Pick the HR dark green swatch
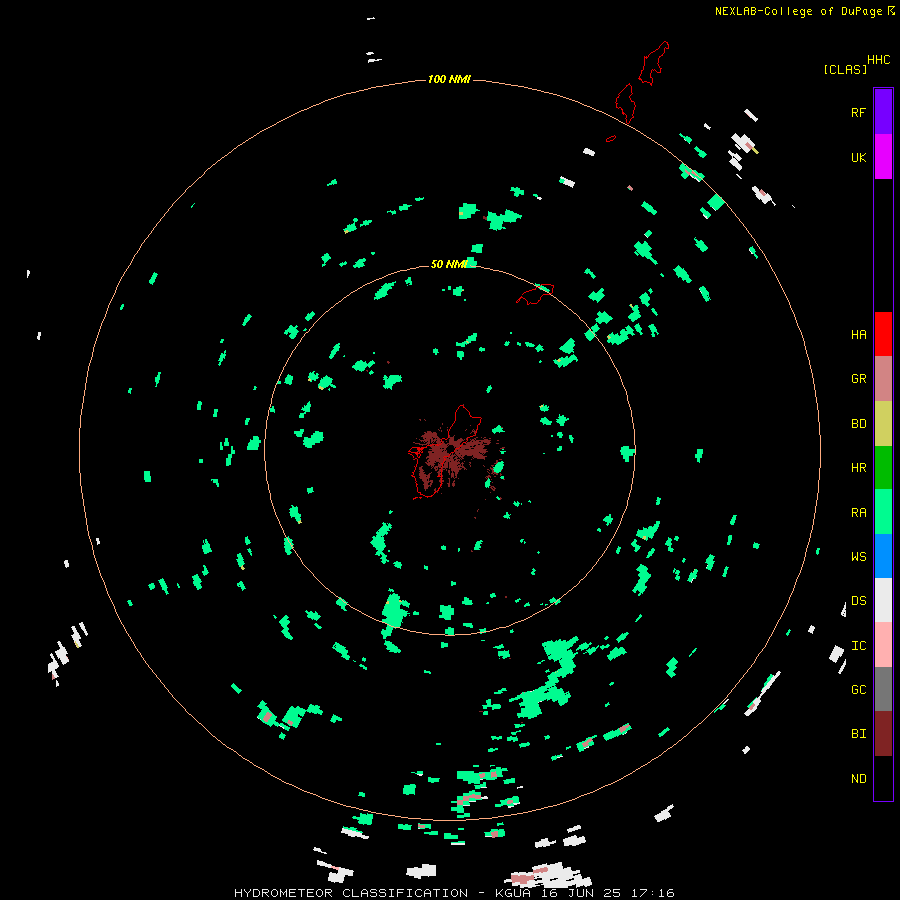This screenshot has width=900, height=900. point(883,468)
